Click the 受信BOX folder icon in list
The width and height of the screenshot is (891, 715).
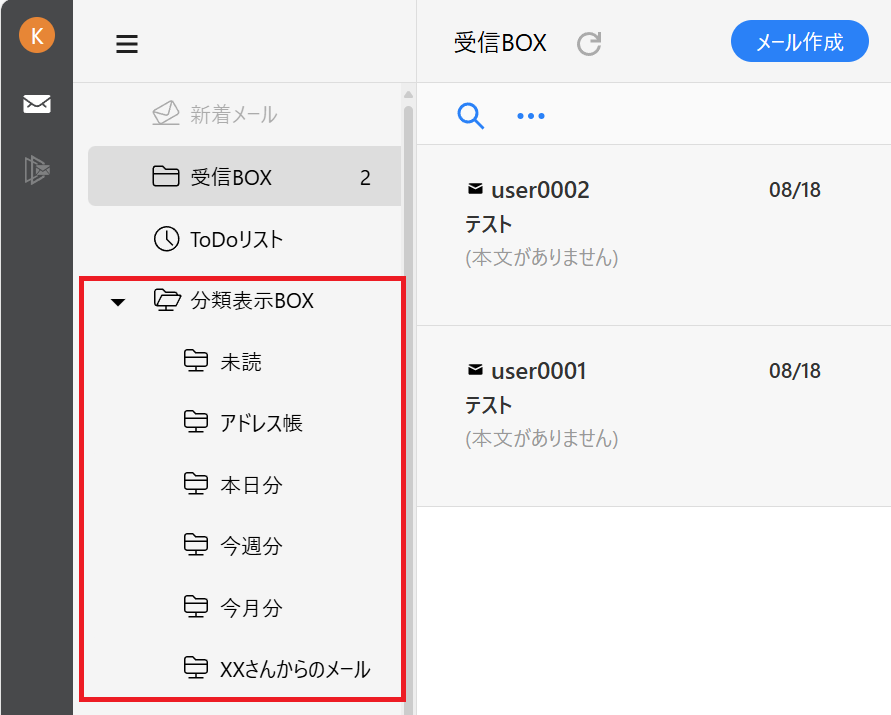point(166,176)
